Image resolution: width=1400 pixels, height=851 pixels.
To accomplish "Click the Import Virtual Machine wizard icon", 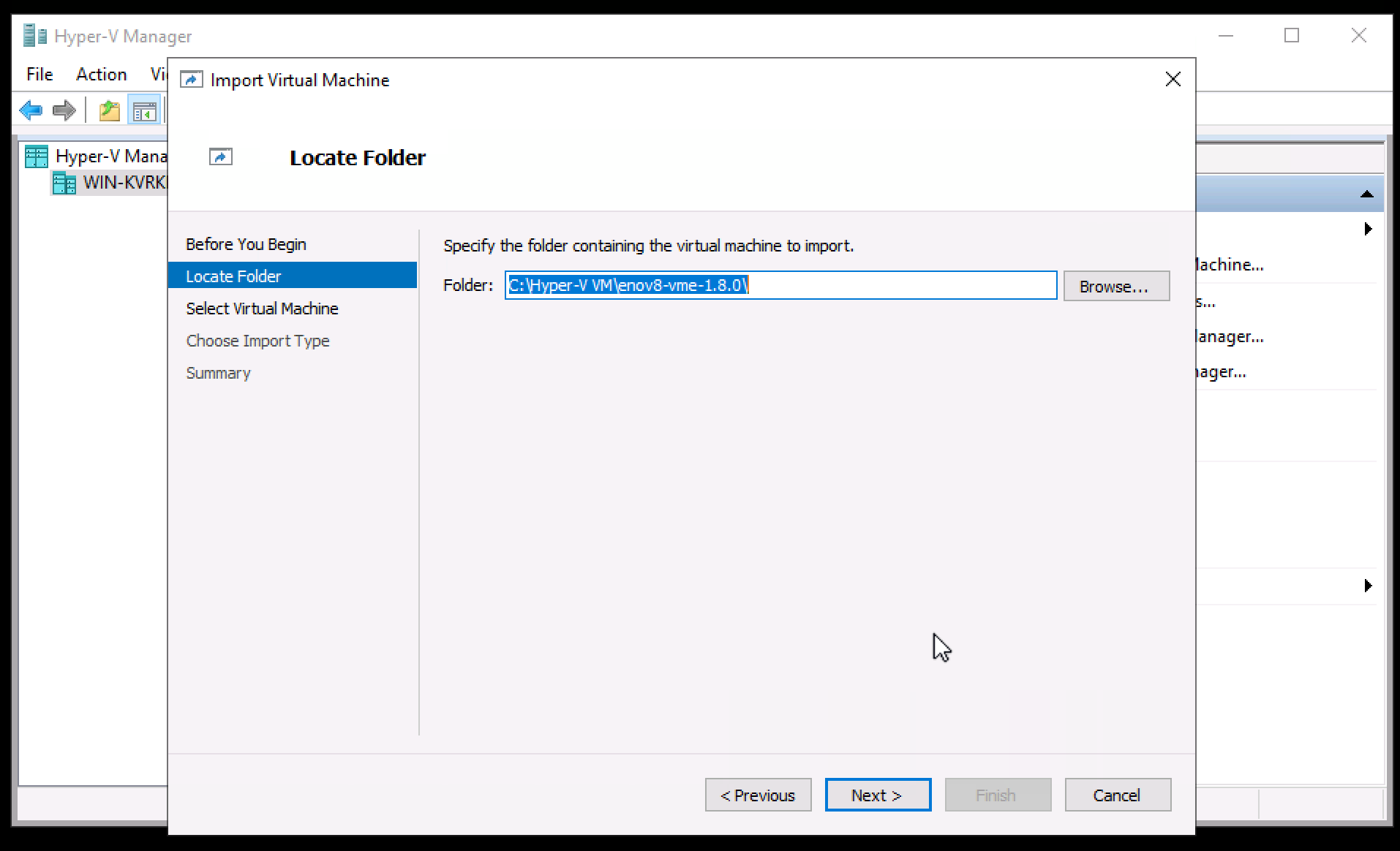I will click(x=192, y=79).
